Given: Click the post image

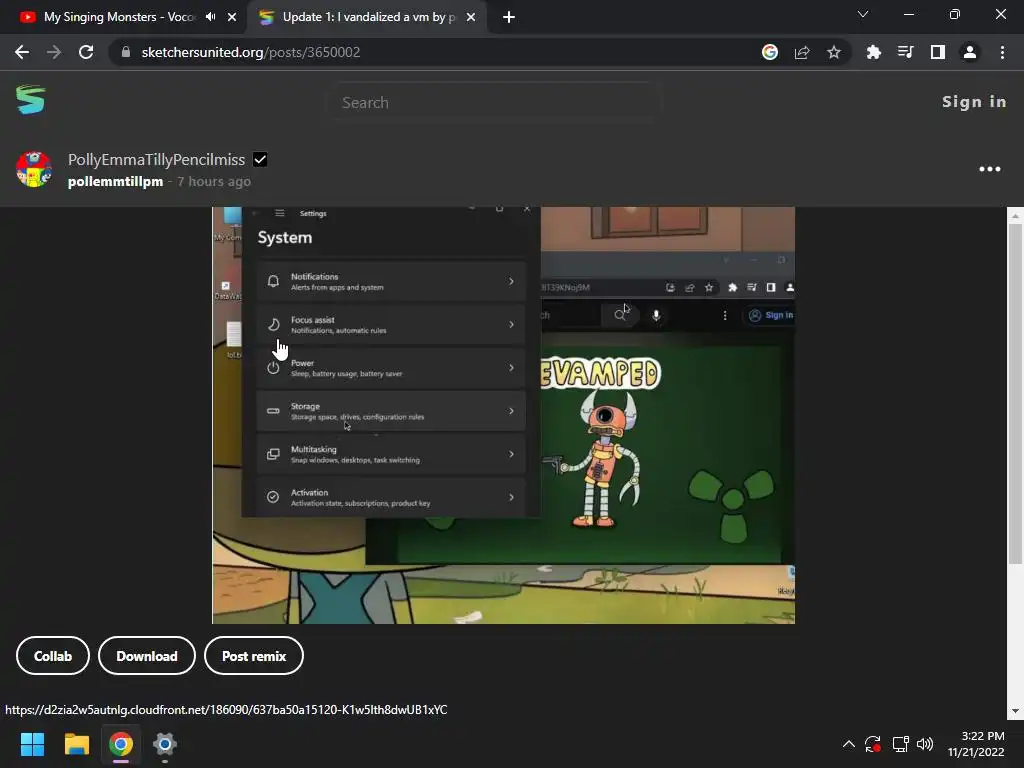Looking at the screenshot, I should (504, 415).
